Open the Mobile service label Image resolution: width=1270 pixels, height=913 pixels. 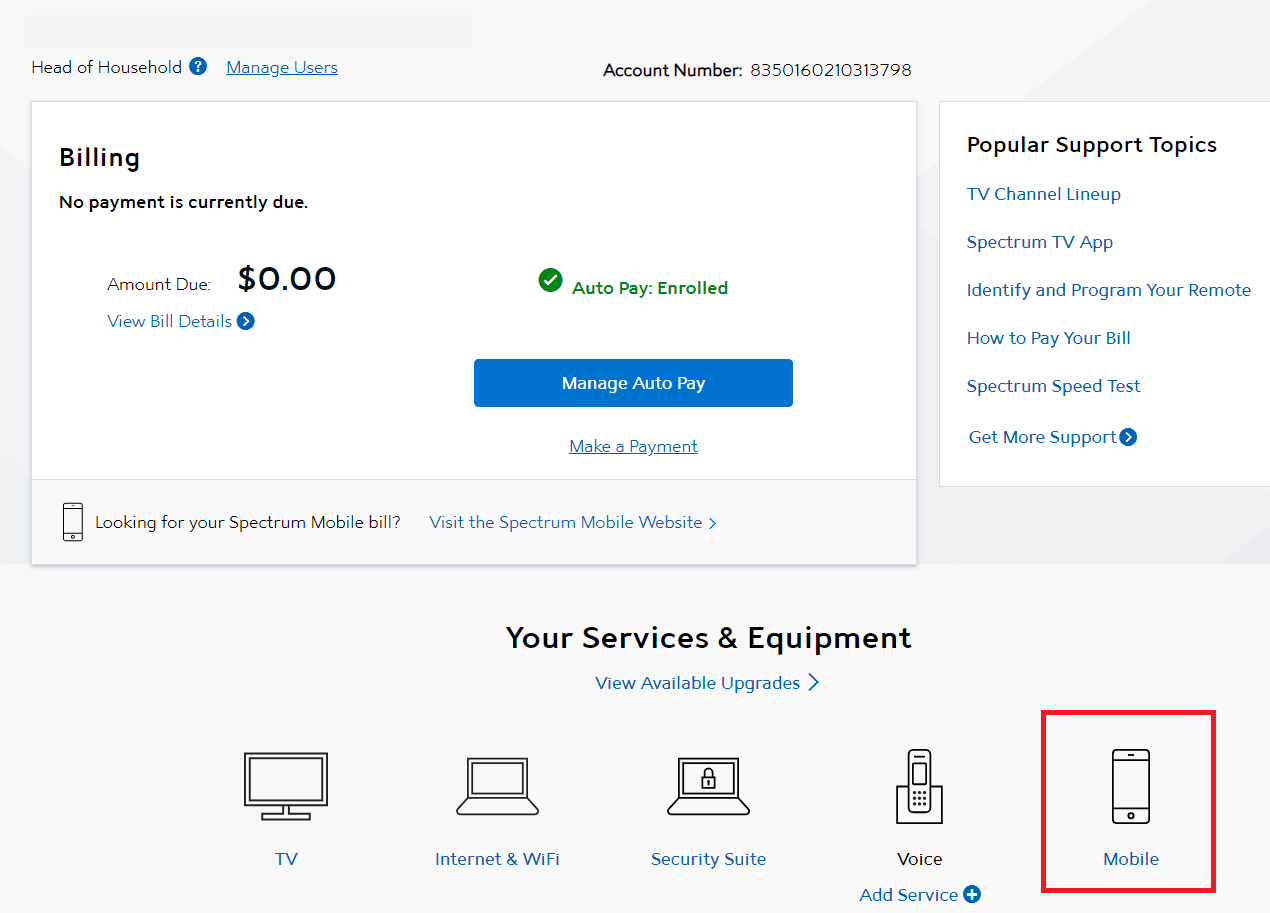[1131, 859]
